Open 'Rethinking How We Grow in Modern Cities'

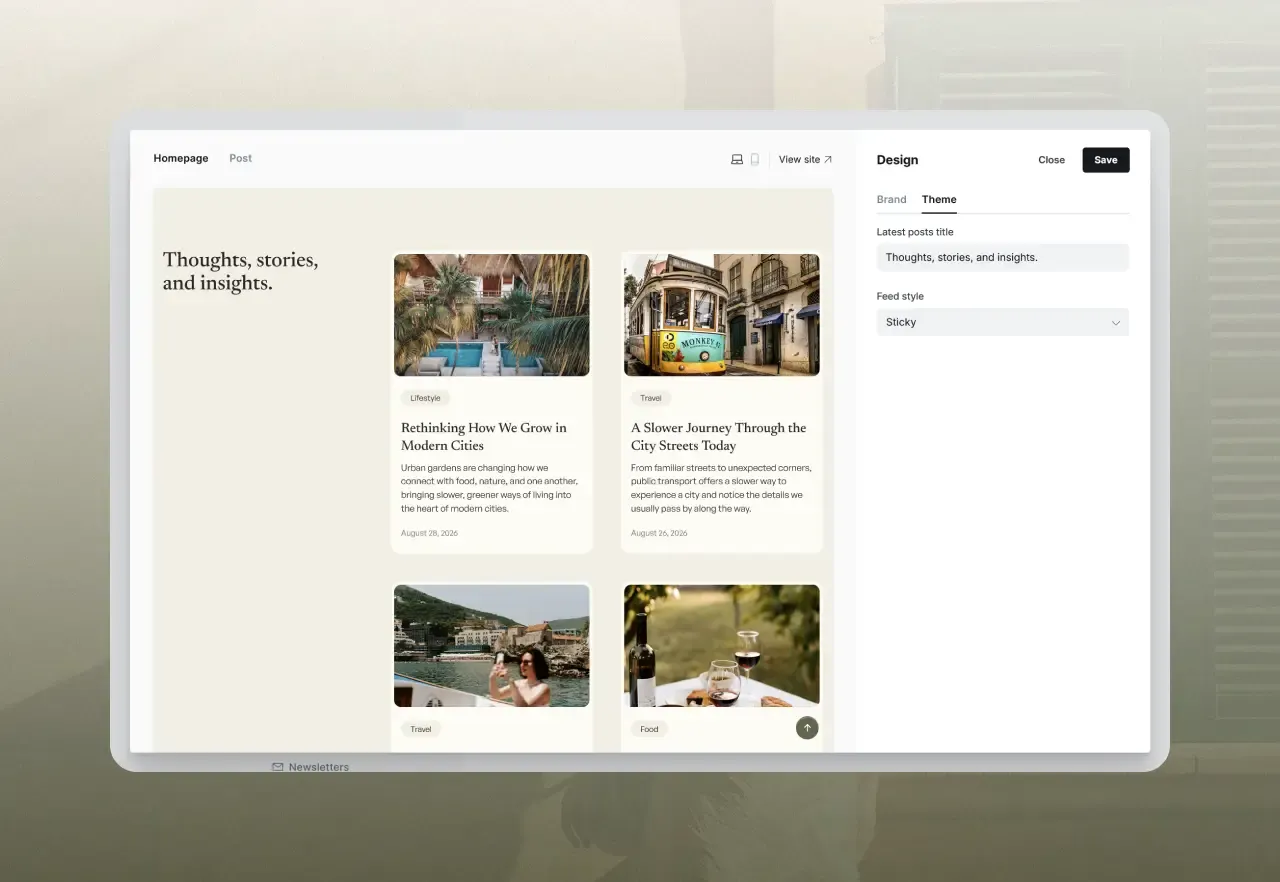(x=484, y=437)
